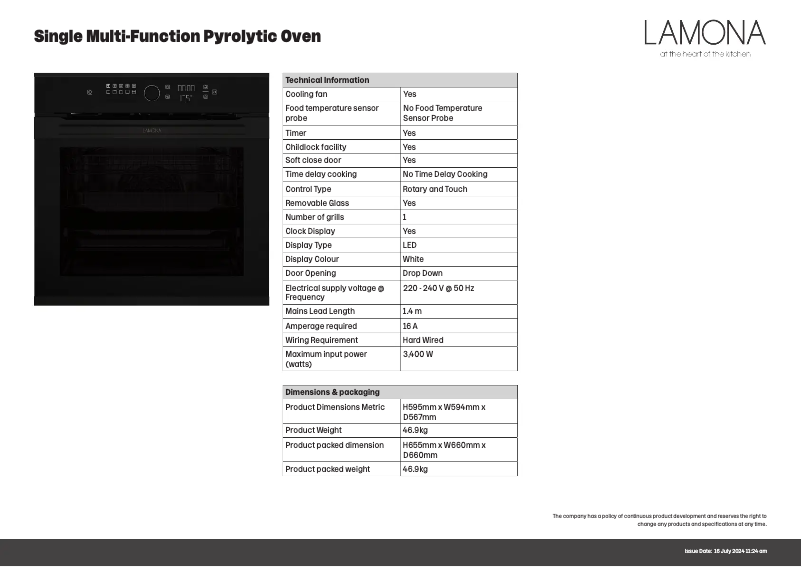802x567 pixels.
Task: Click the 'Rotary and Touch' control type value
Action: click(x=435, y=189)
